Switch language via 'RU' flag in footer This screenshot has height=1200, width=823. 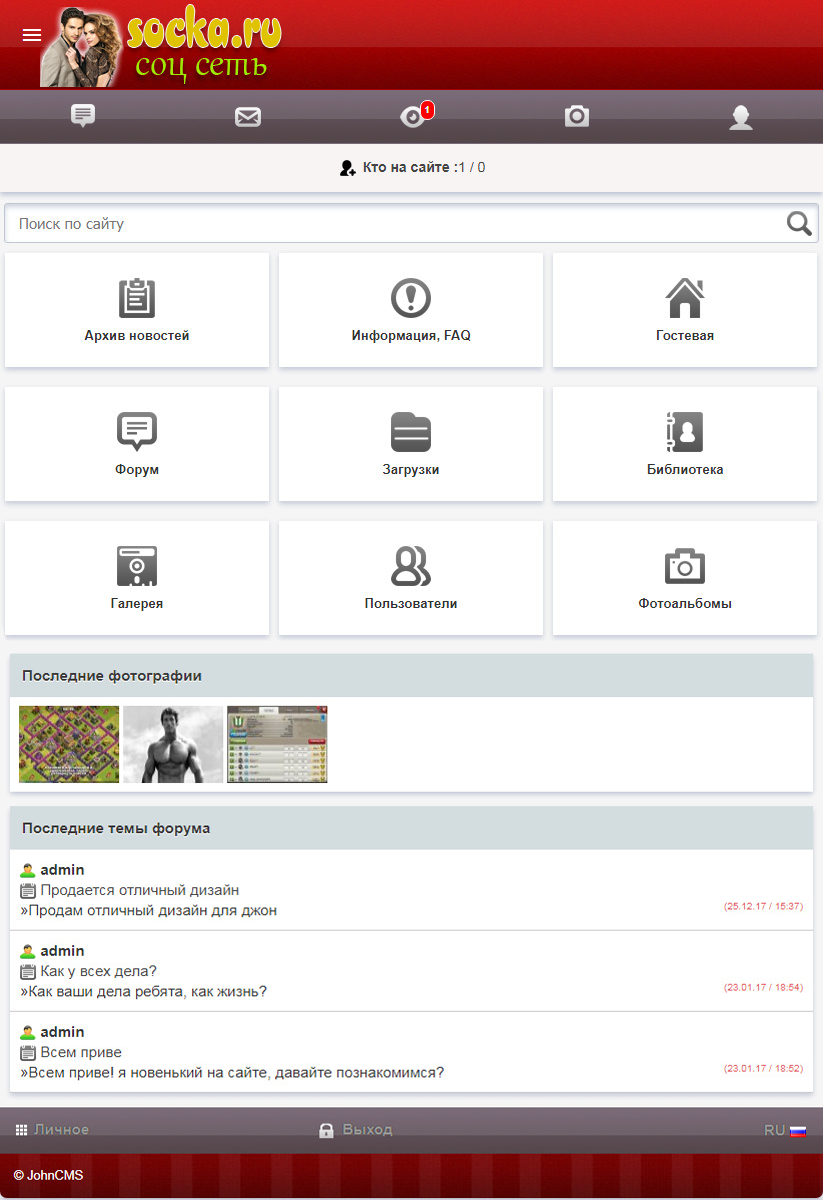pyautogui.click(x=785, y=1130)
